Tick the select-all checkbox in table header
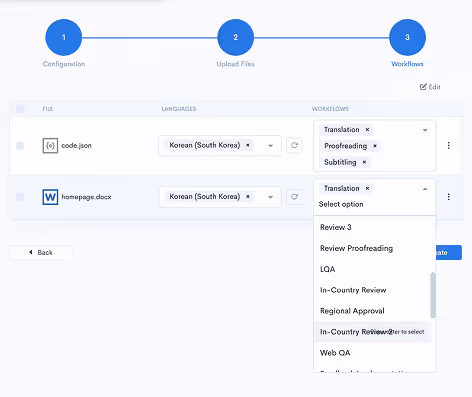The height and width of the screenshot is (397, 472). click(20, 109)
